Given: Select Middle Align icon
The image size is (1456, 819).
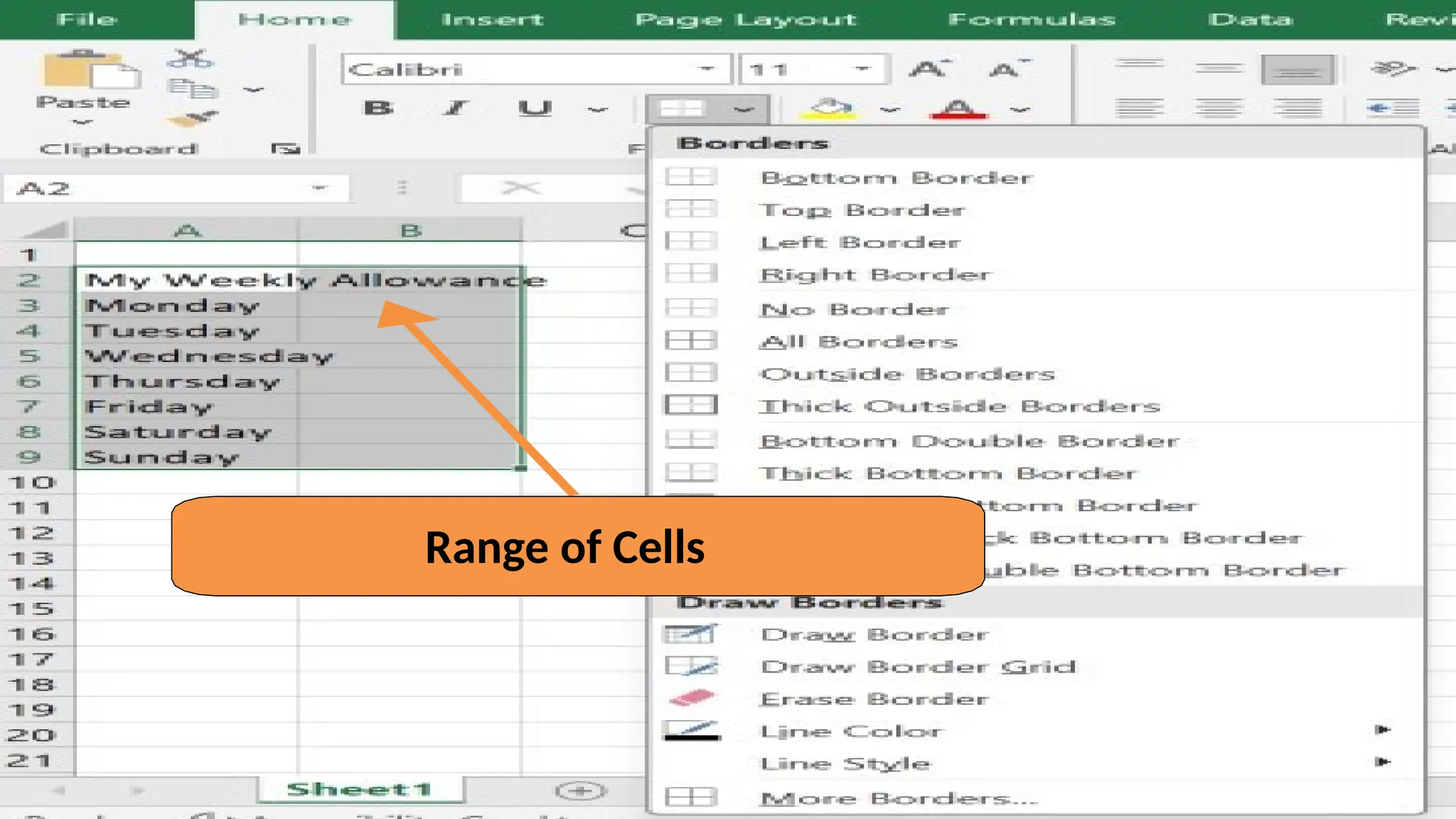Looking at the screenshot, I should click(x=1219, y=69).
